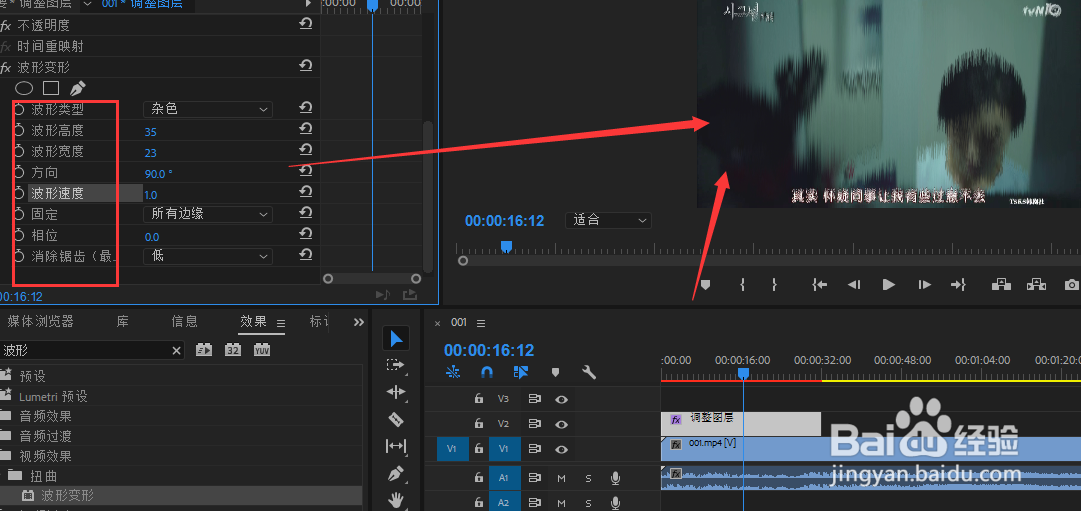This screenshot has width=1081, height=511.
Task: Toggle linked selection in the timeline
Action: [x=521, y=372]
